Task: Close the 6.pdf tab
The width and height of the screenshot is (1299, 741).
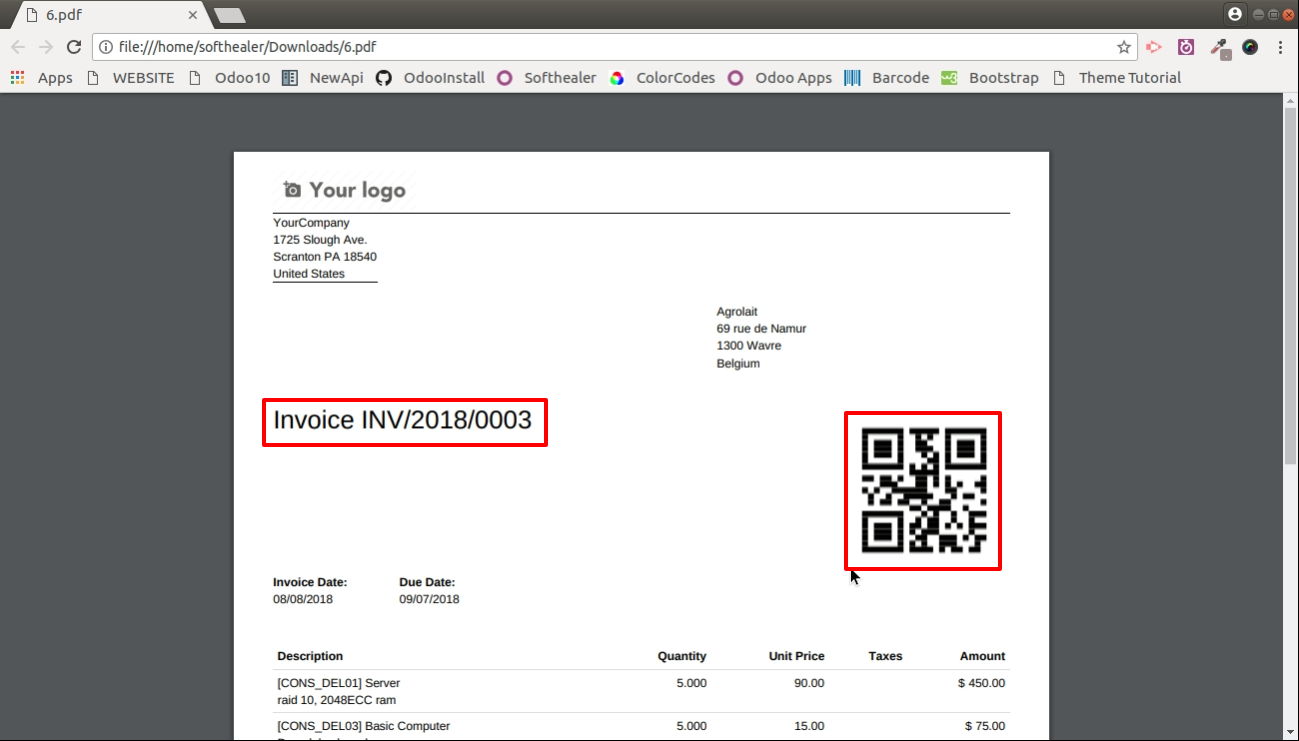Action: [x=193, y=15]
